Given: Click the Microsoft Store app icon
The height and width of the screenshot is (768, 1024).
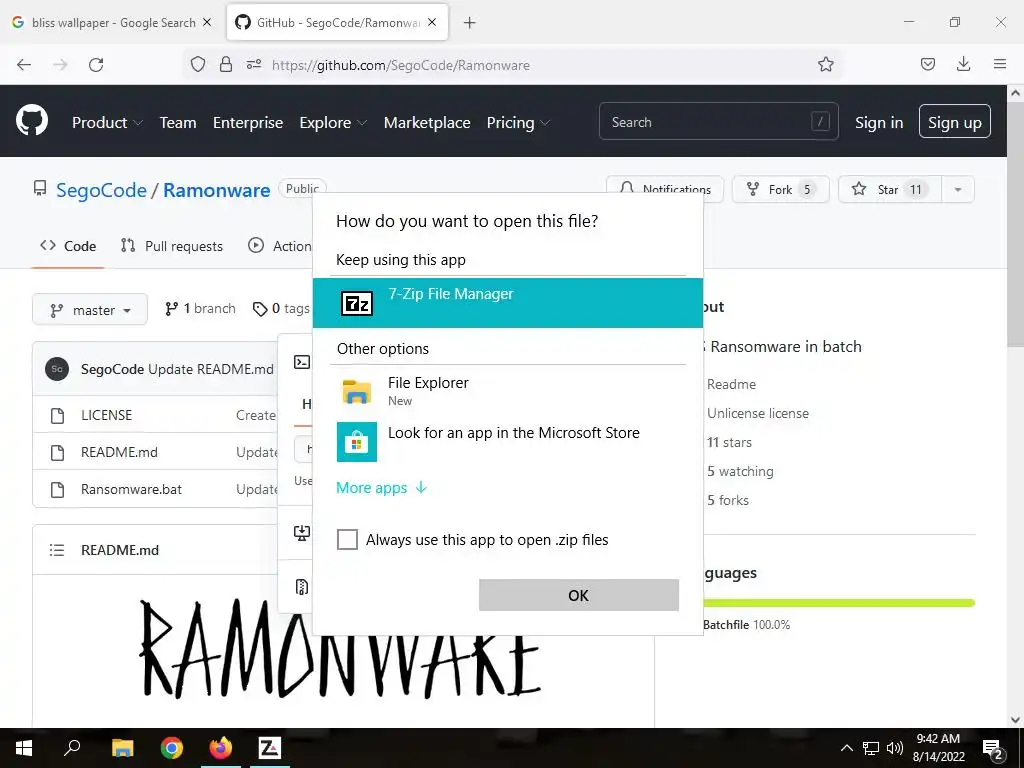Looking at the screenshot, I should (357, 442).
